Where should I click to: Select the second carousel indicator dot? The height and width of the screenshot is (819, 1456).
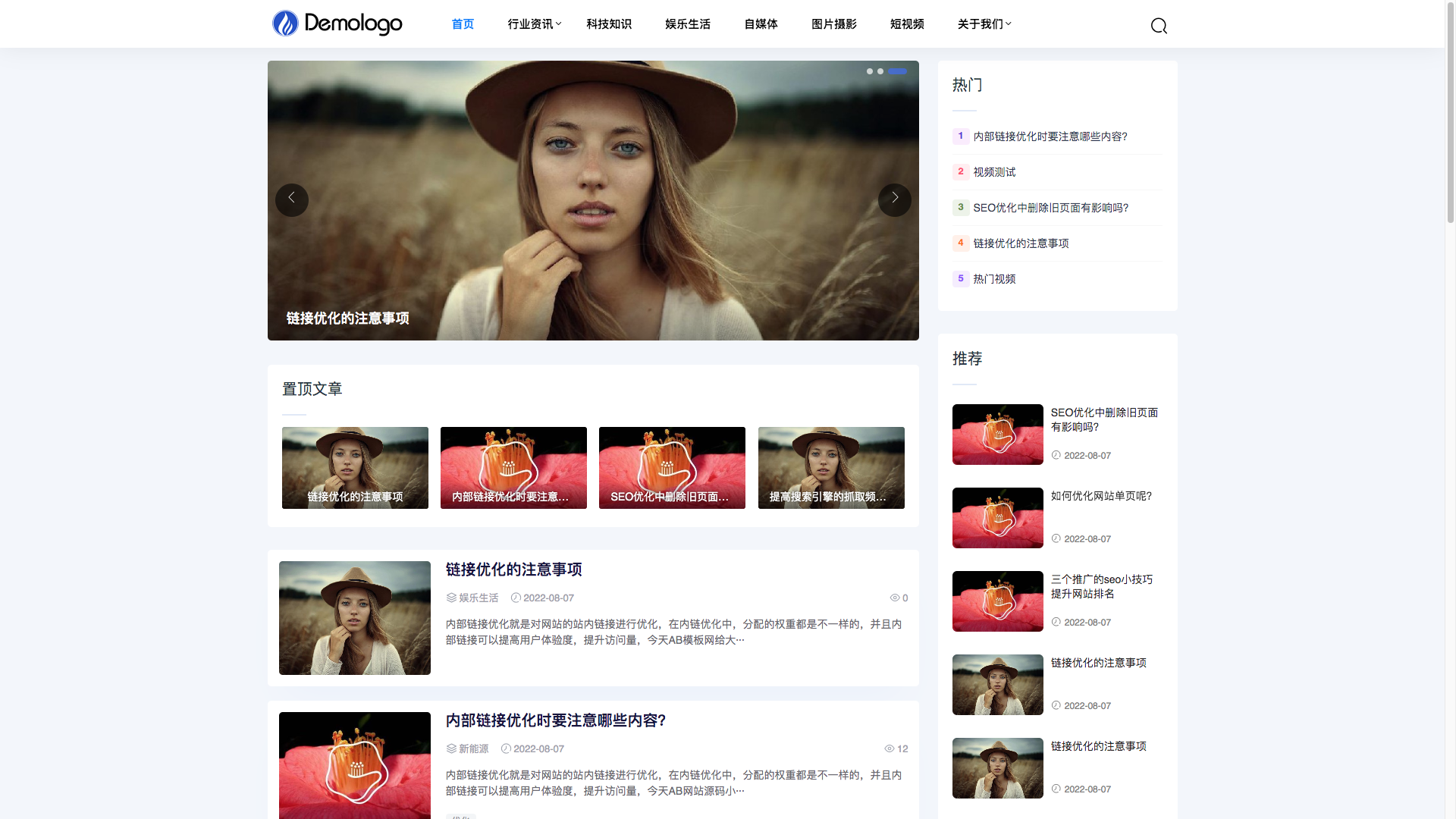coord(880,71)
